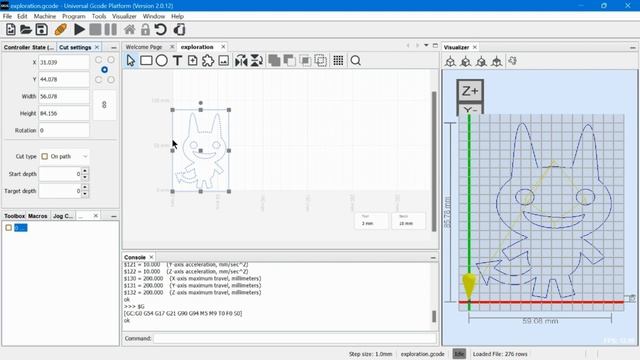Viewport: 640px width, 360px height.
Task: Open the editor document list dropdown arrow
Action: click(x=426, y=45)
